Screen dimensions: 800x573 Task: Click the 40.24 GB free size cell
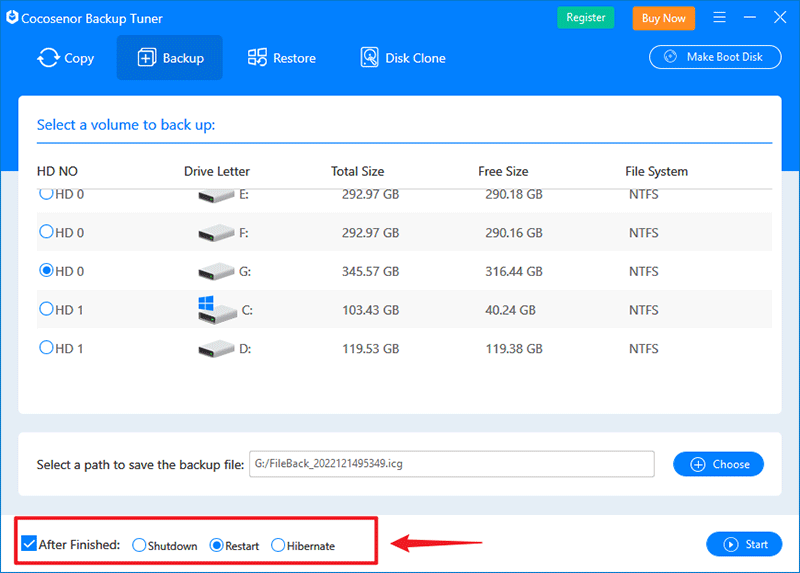point(511,310)
